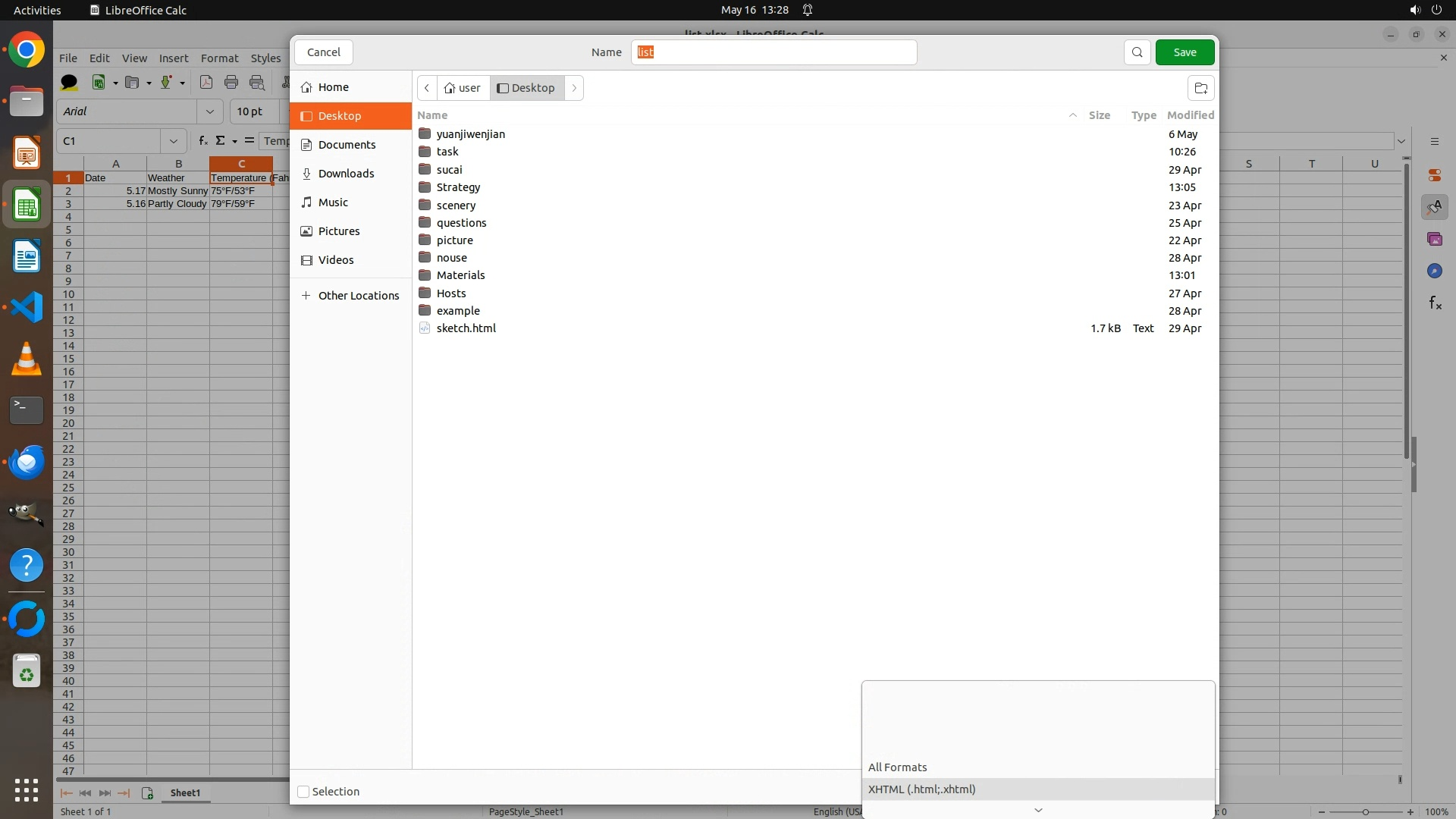The height and width of the screenshot is (819, 1456).
Task: Open the Format menu
Action: pos(219,58)
